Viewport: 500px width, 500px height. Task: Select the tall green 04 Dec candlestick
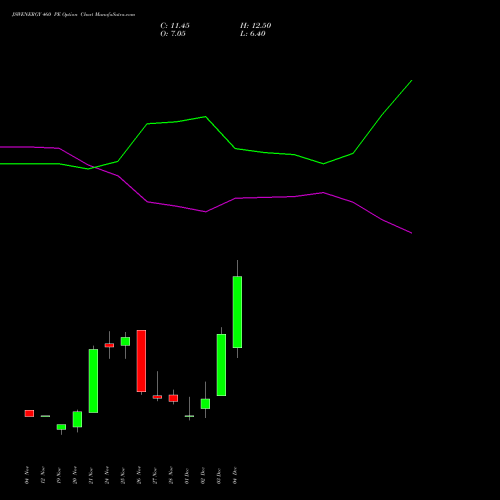237,312
